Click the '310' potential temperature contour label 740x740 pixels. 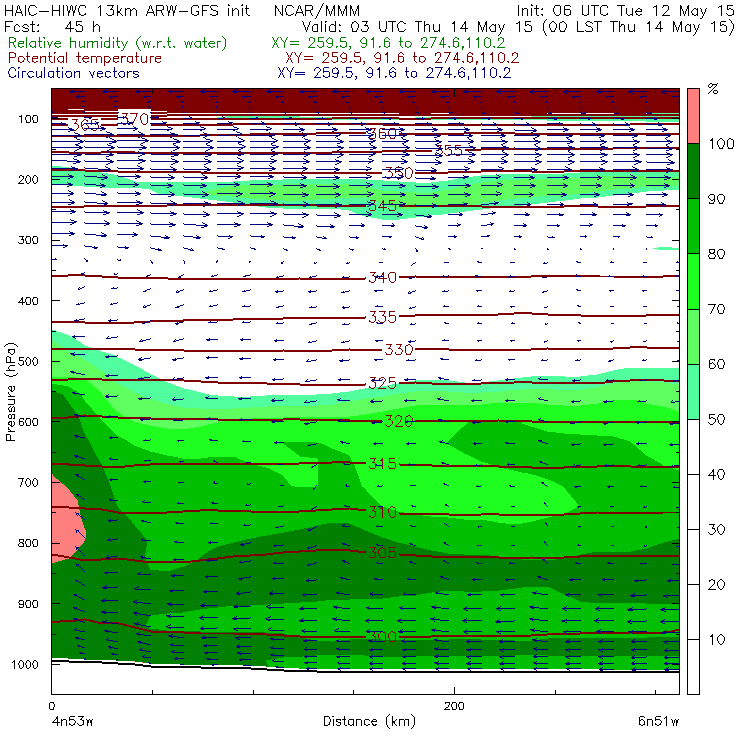(x=382, y=512)
